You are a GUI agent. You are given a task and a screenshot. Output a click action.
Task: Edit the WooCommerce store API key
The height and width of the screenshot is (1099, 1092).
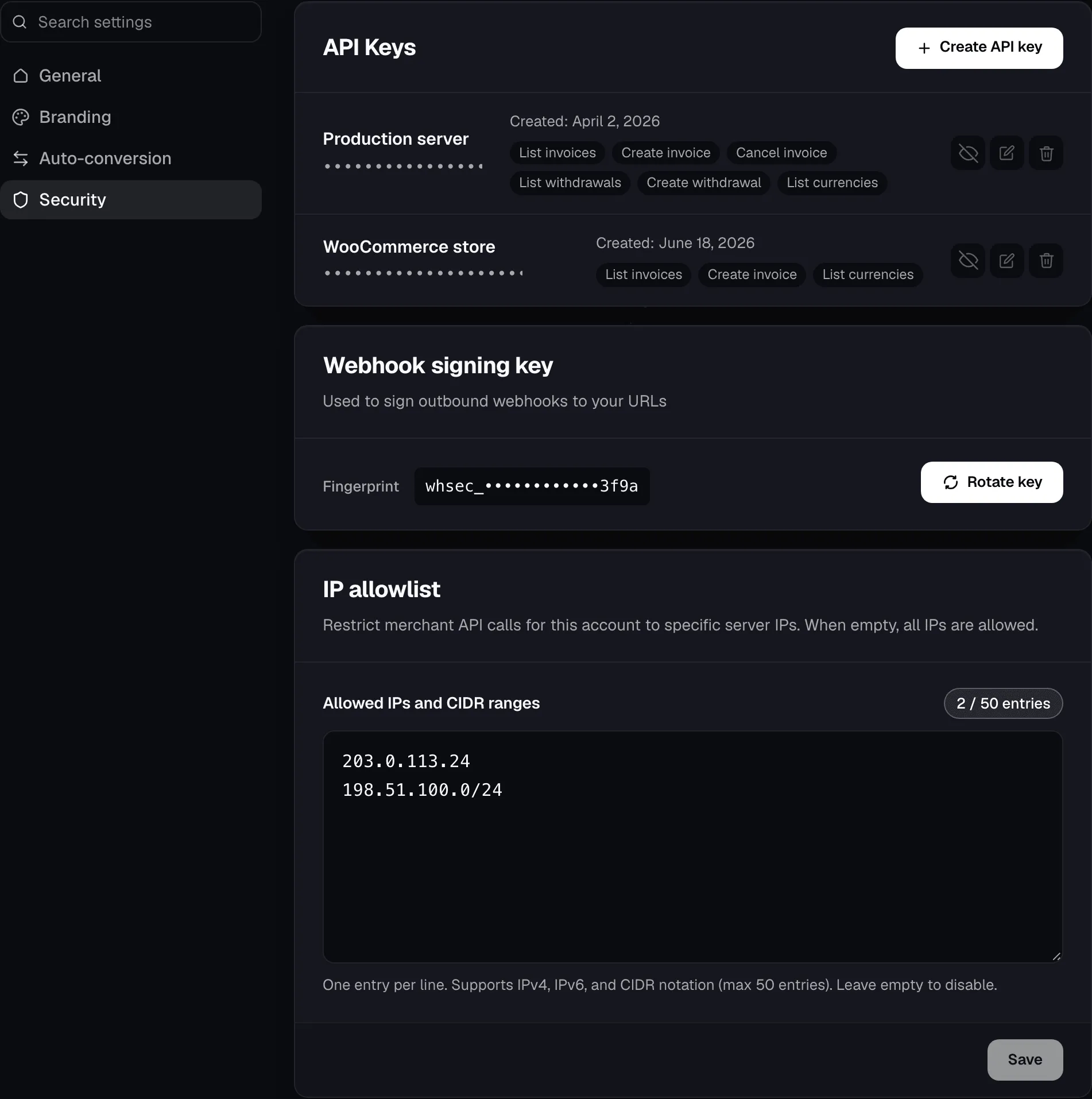click(x=1007, y=261)
